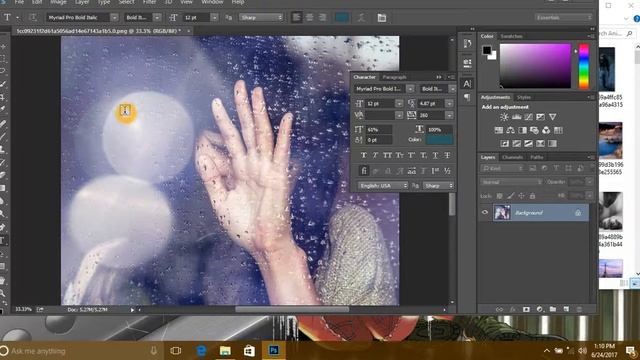This screenshot has height=360, width=640.
Task: Toggle standard ligatures fi button
Action: 364,171
